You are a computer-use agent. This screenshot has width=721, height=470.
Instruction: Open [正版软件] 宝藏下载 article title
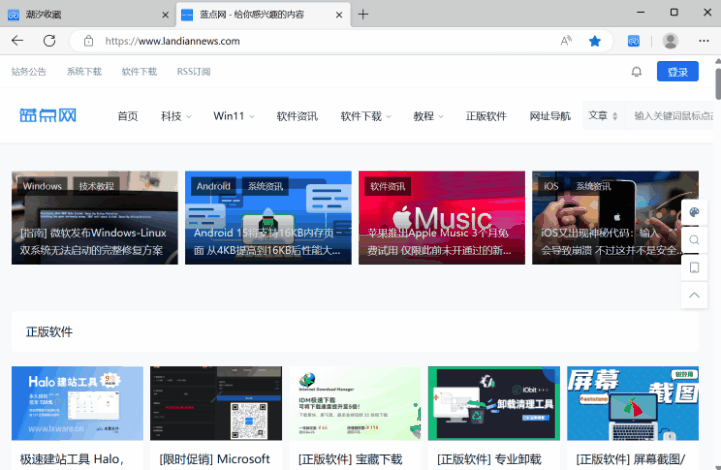coord(350,459)
